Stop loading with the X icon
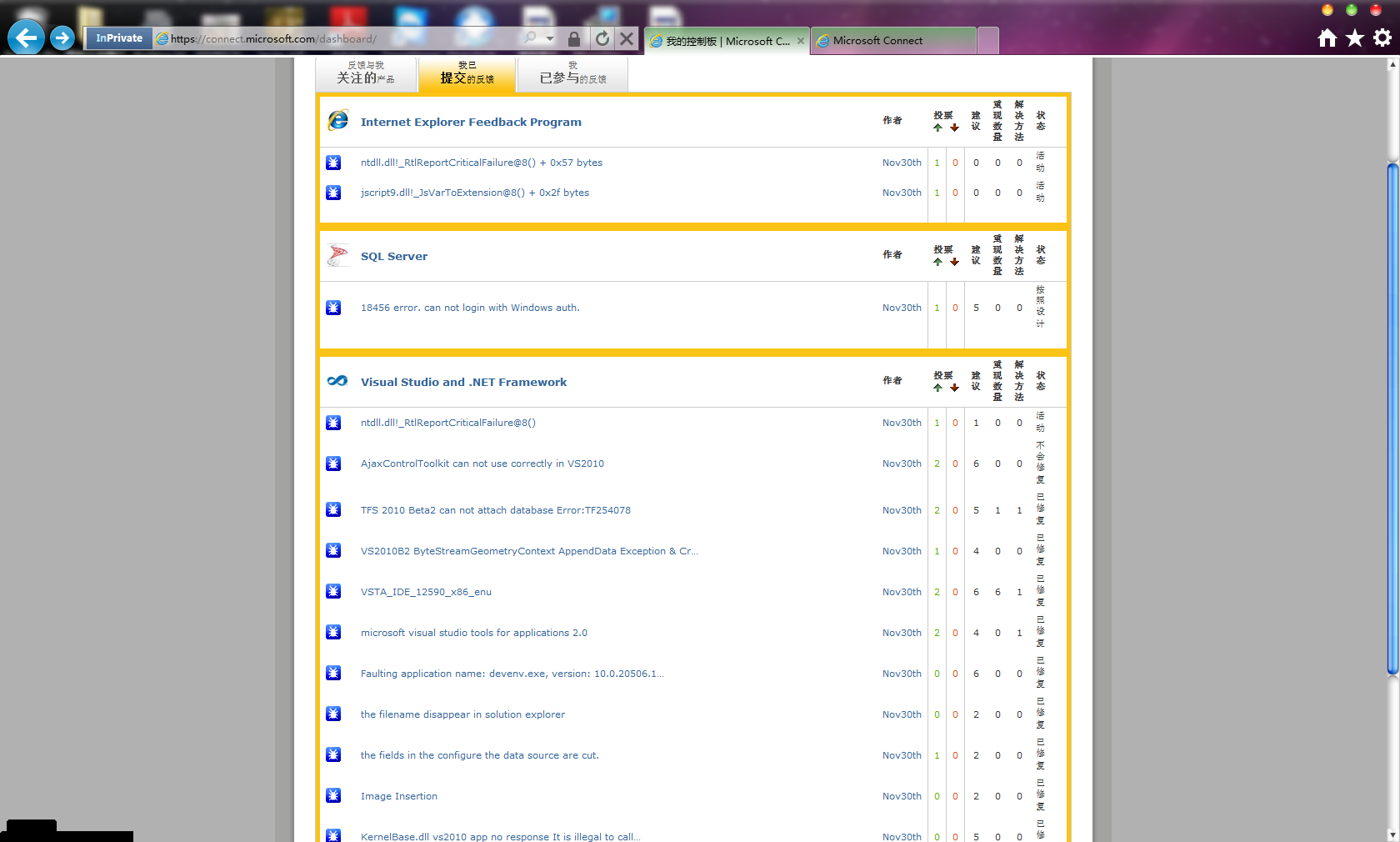 (627, 38)
